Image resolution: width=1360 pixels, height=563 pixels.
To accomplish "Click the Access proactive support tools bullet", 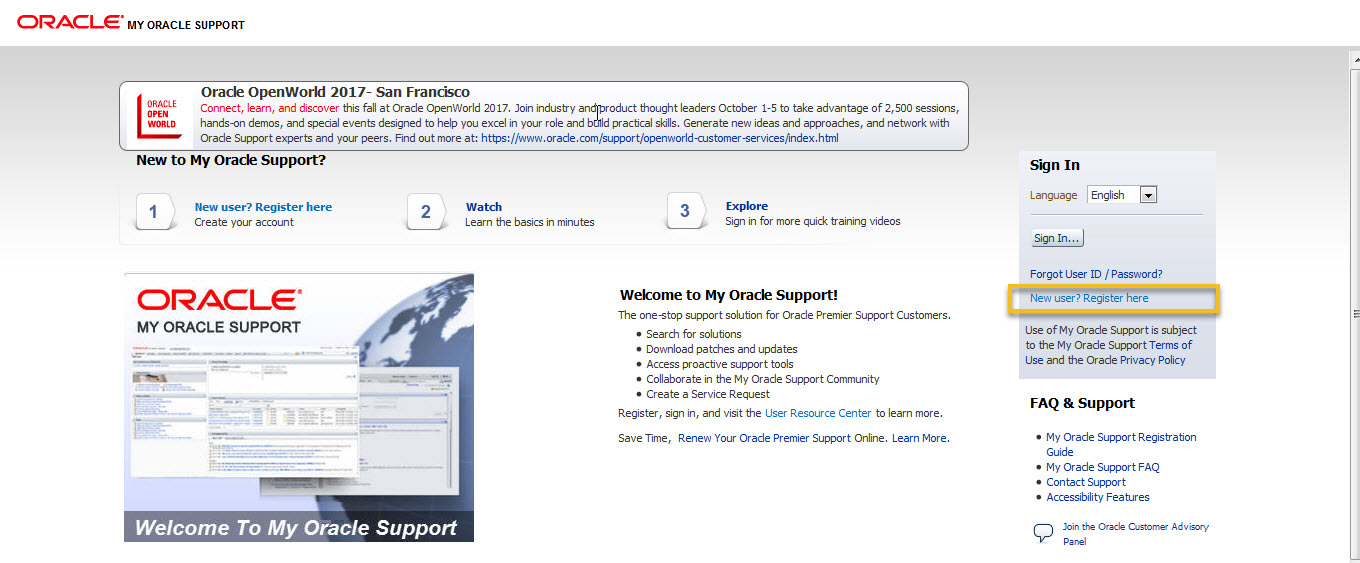I will pyautogui.click(x=720, y=364).
